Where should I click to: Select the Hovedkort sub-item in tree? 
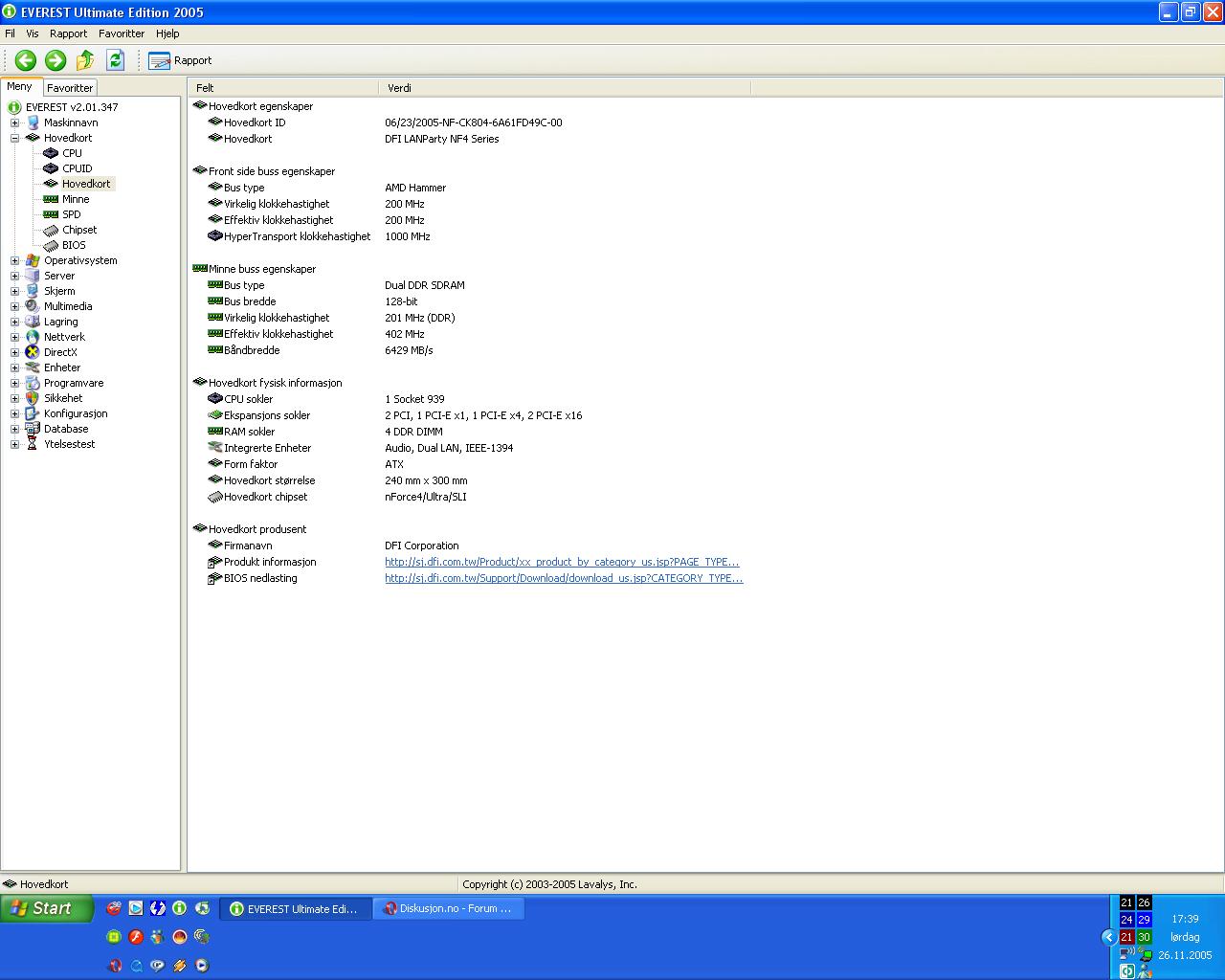(86, 184)
